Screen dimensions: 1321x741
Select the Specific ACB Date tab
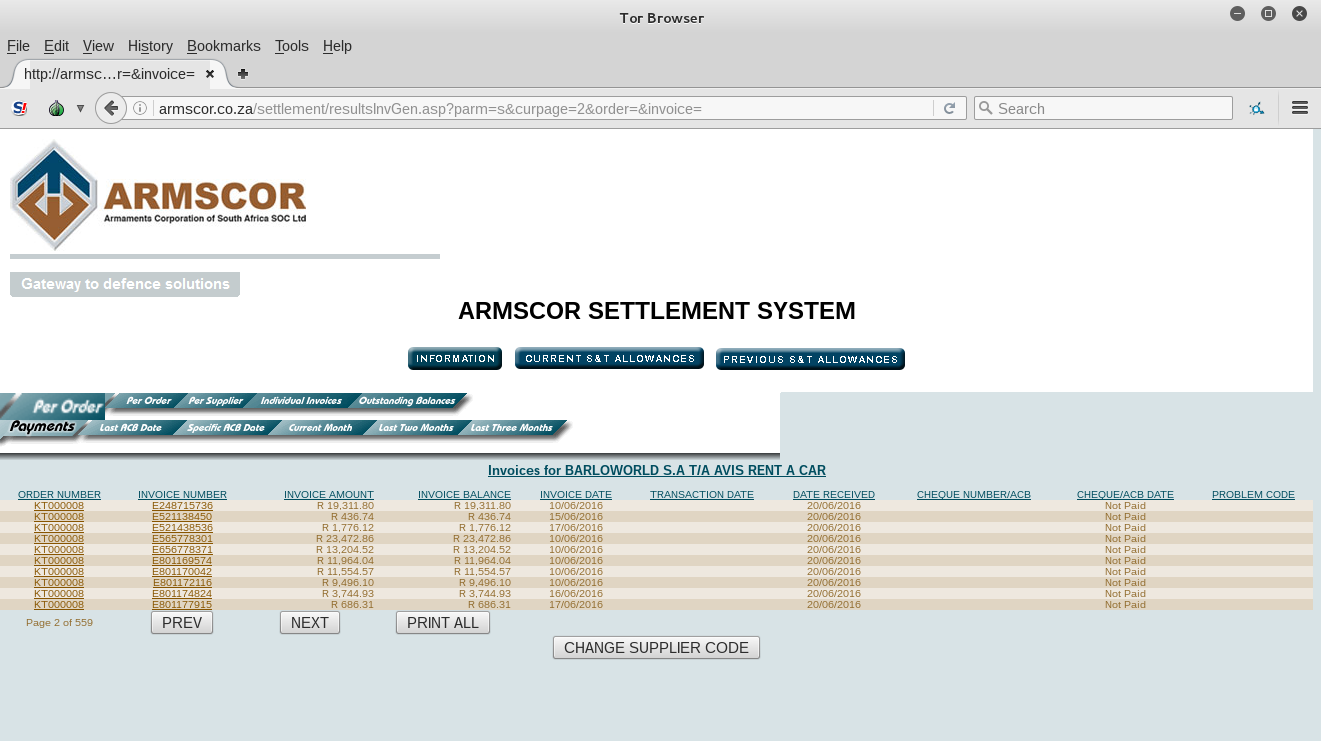226,428
